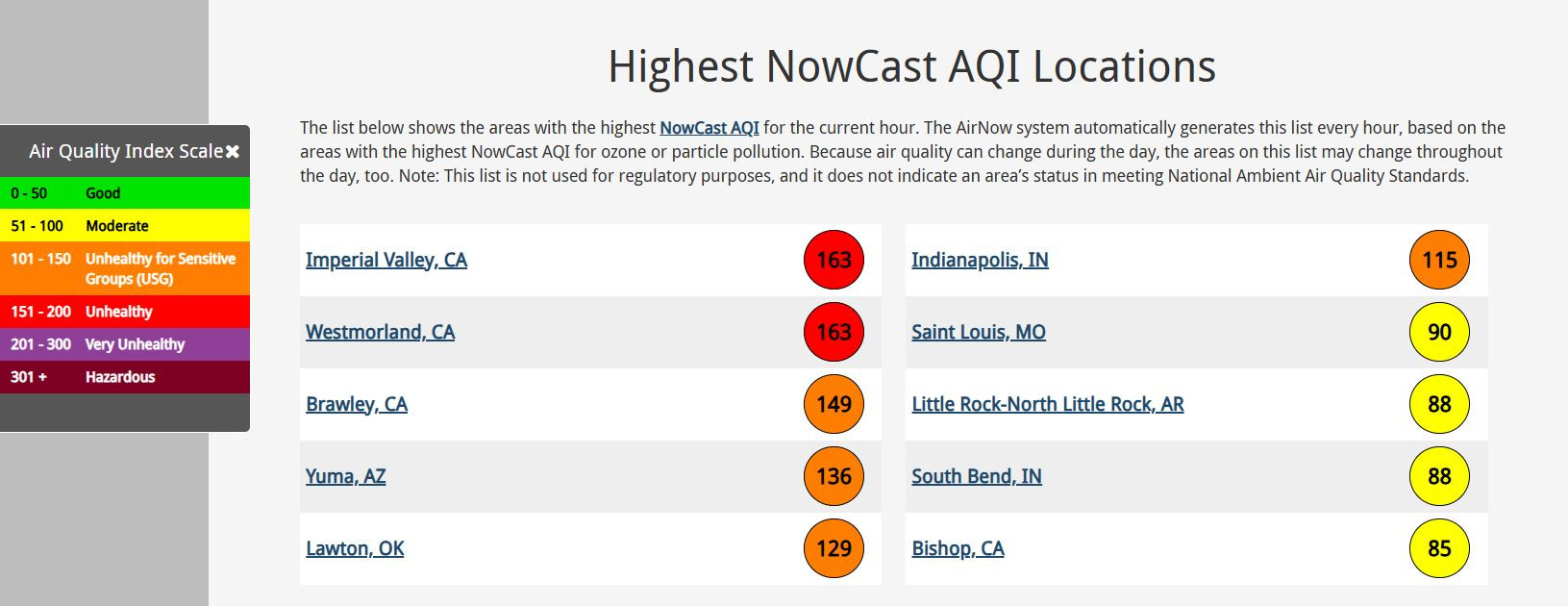Open Westmorland, CA location
The height and width of the screenshot is (606, 1568).
pyautogui.click(x=380, y=332)
